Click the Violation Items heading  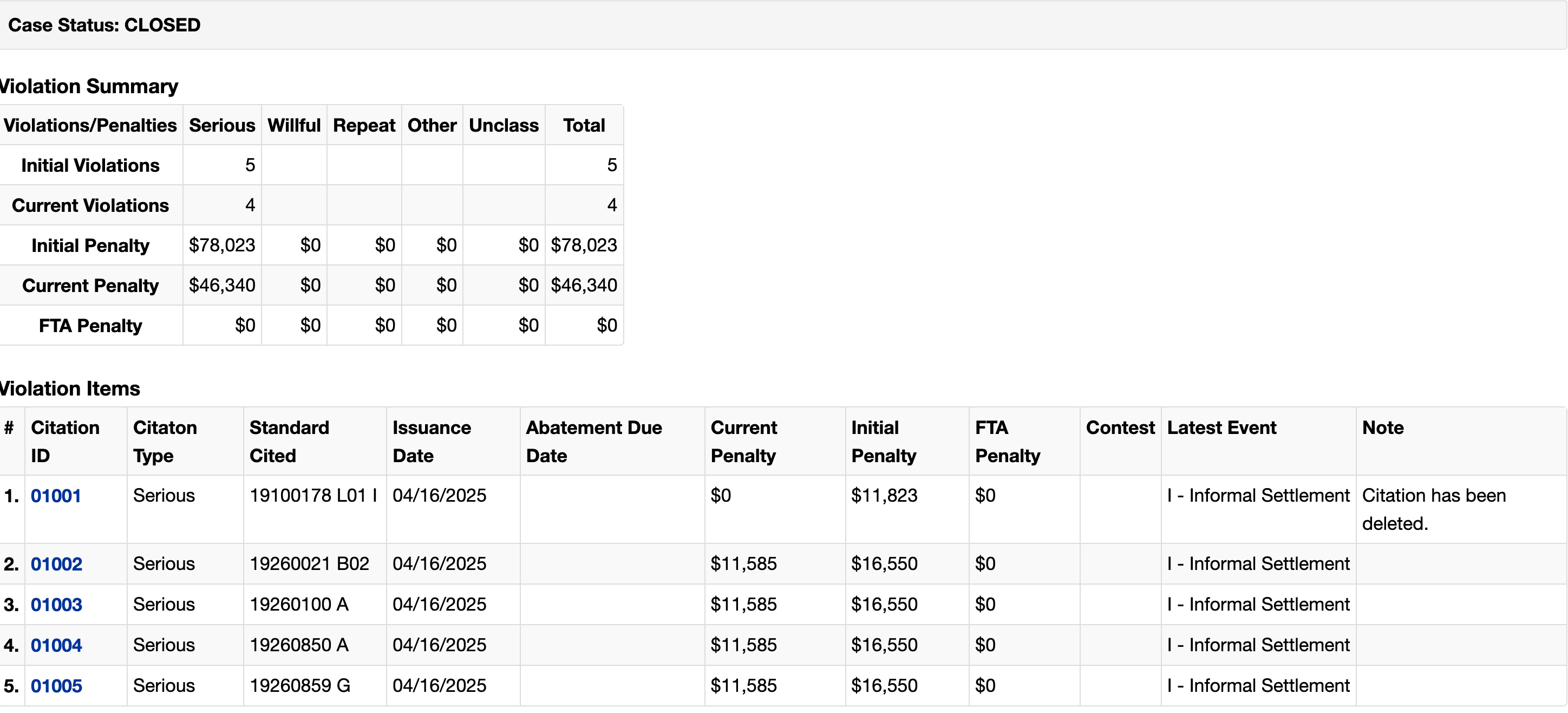point(70,388)
